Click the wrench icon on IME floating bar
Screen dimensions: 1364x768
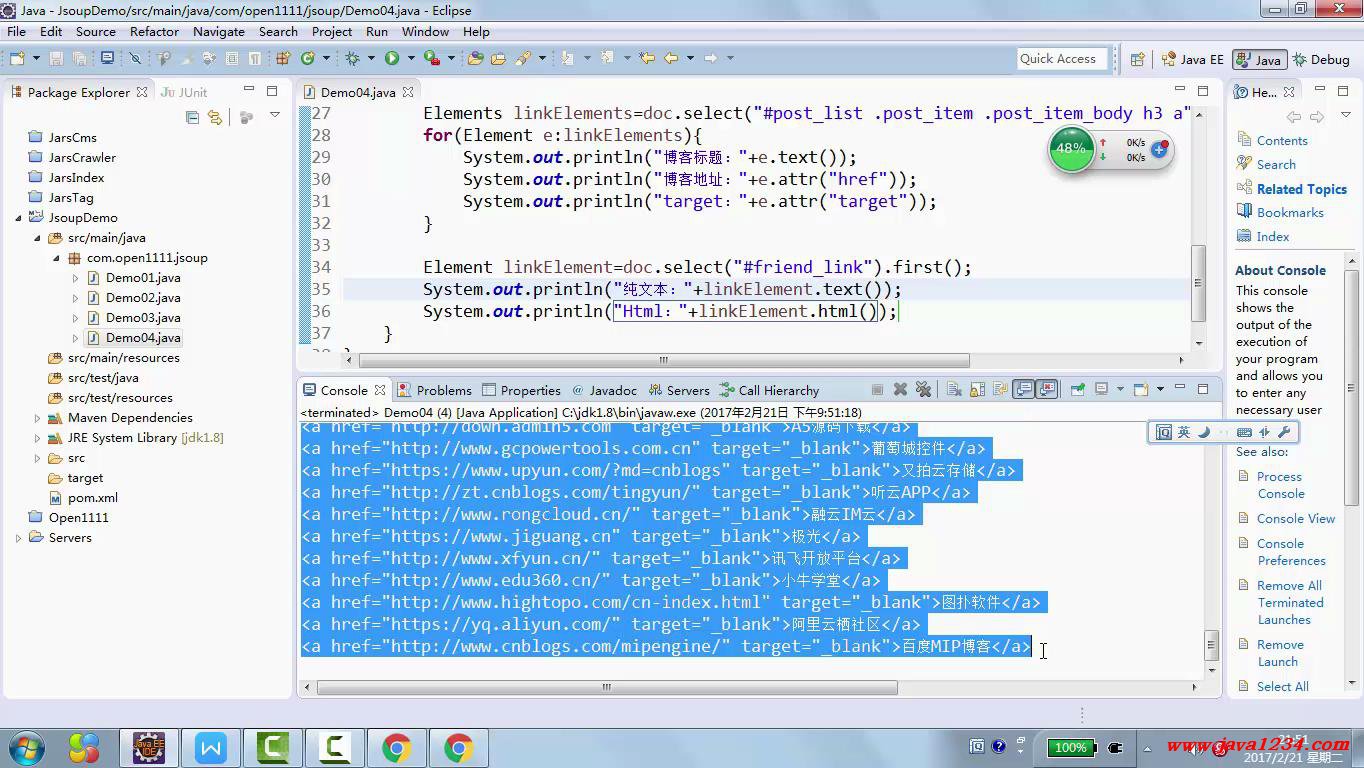click(x=1285, y=432)
